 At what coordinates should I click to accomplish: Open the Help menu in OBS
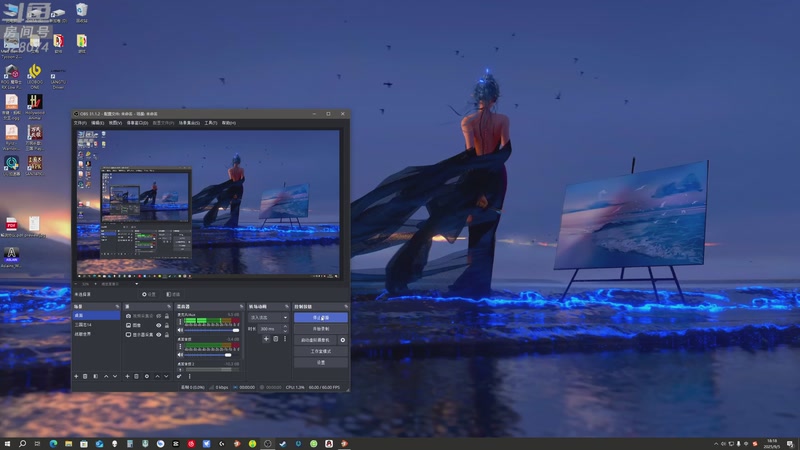229,123
